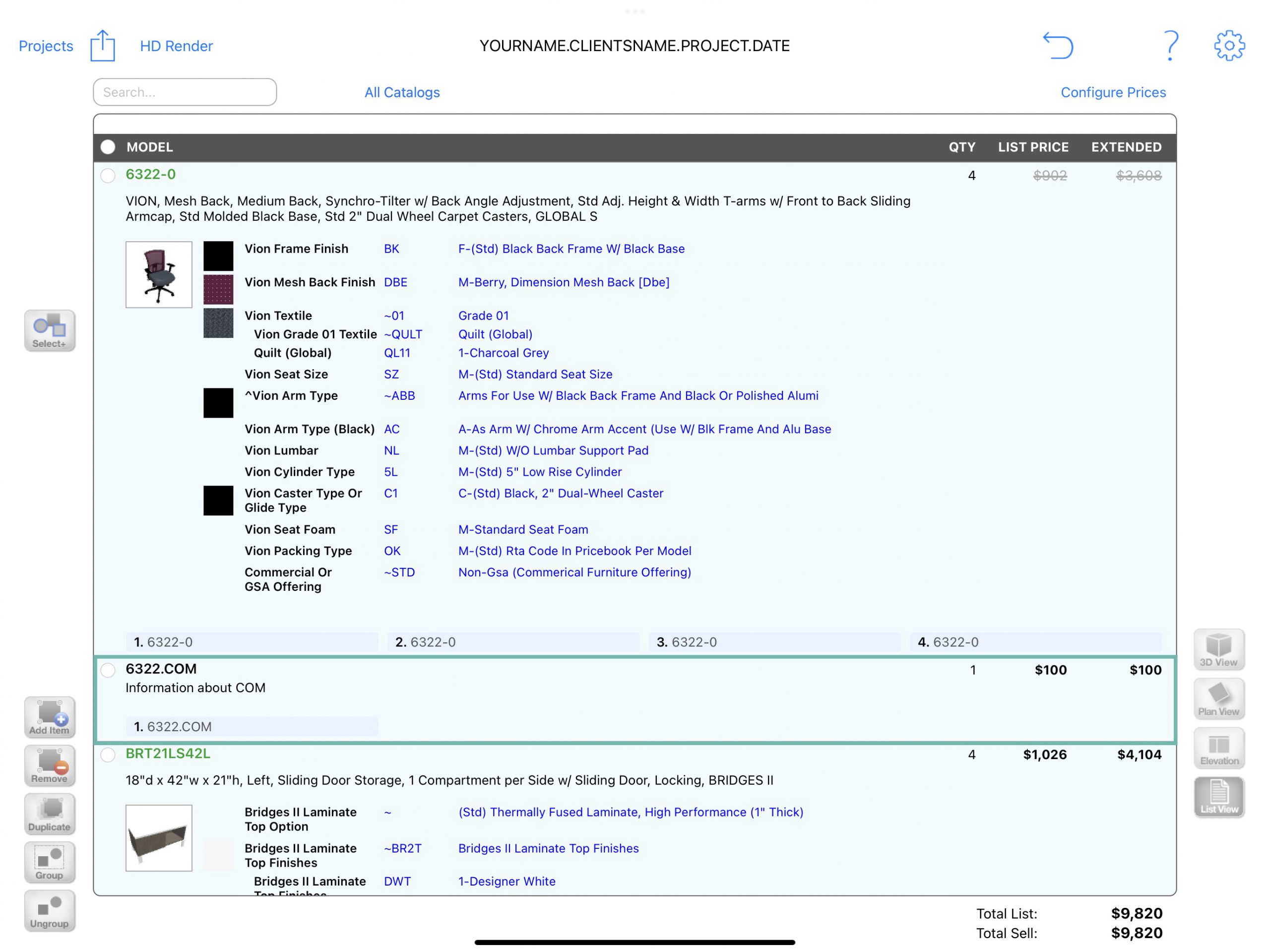The image size is (1270, 952).
Task: Click the $1,026 list price
Action: 1045,755
